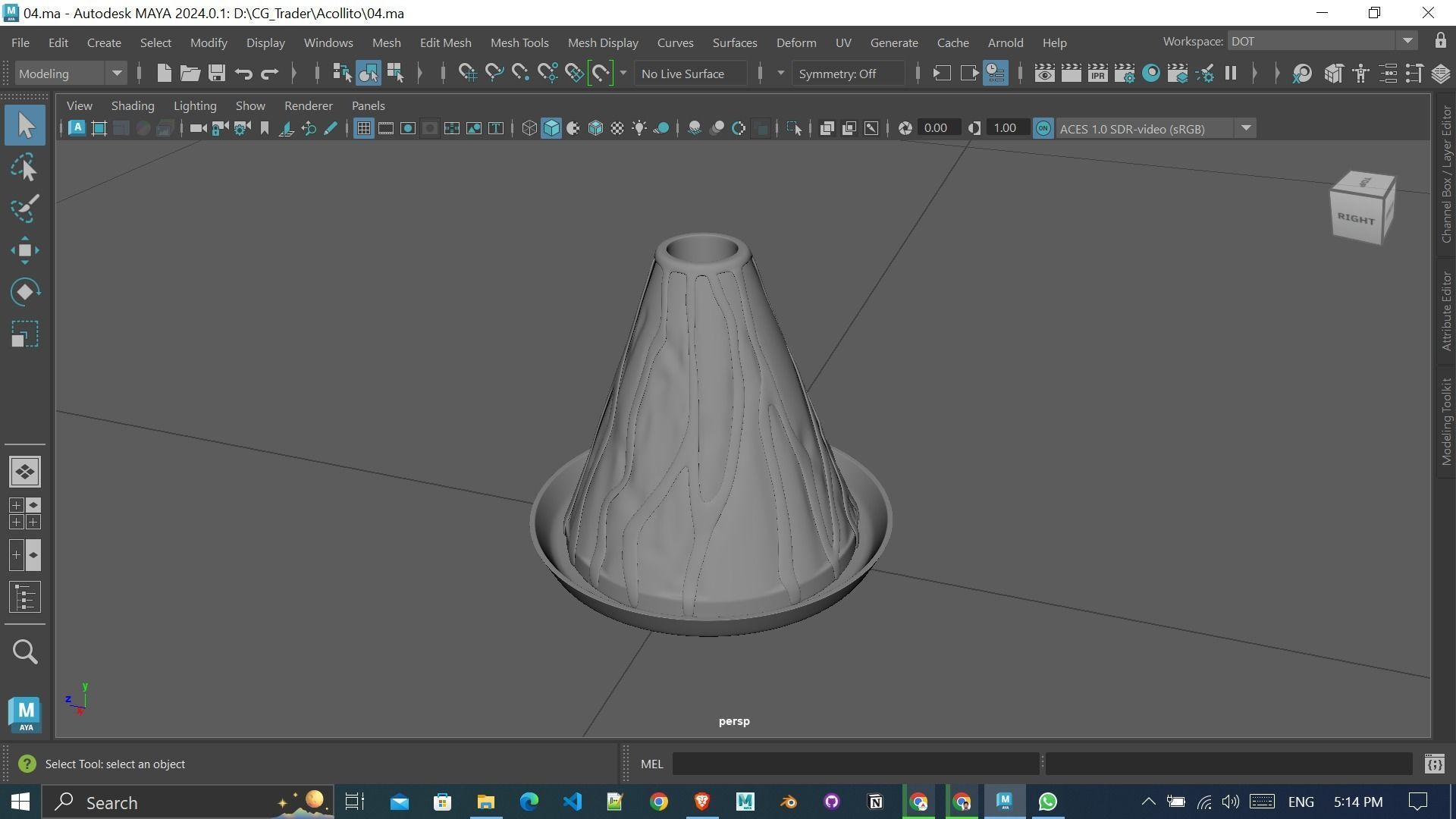
Task: Toggle workspace lock icon
Action: pos(1440,41)
